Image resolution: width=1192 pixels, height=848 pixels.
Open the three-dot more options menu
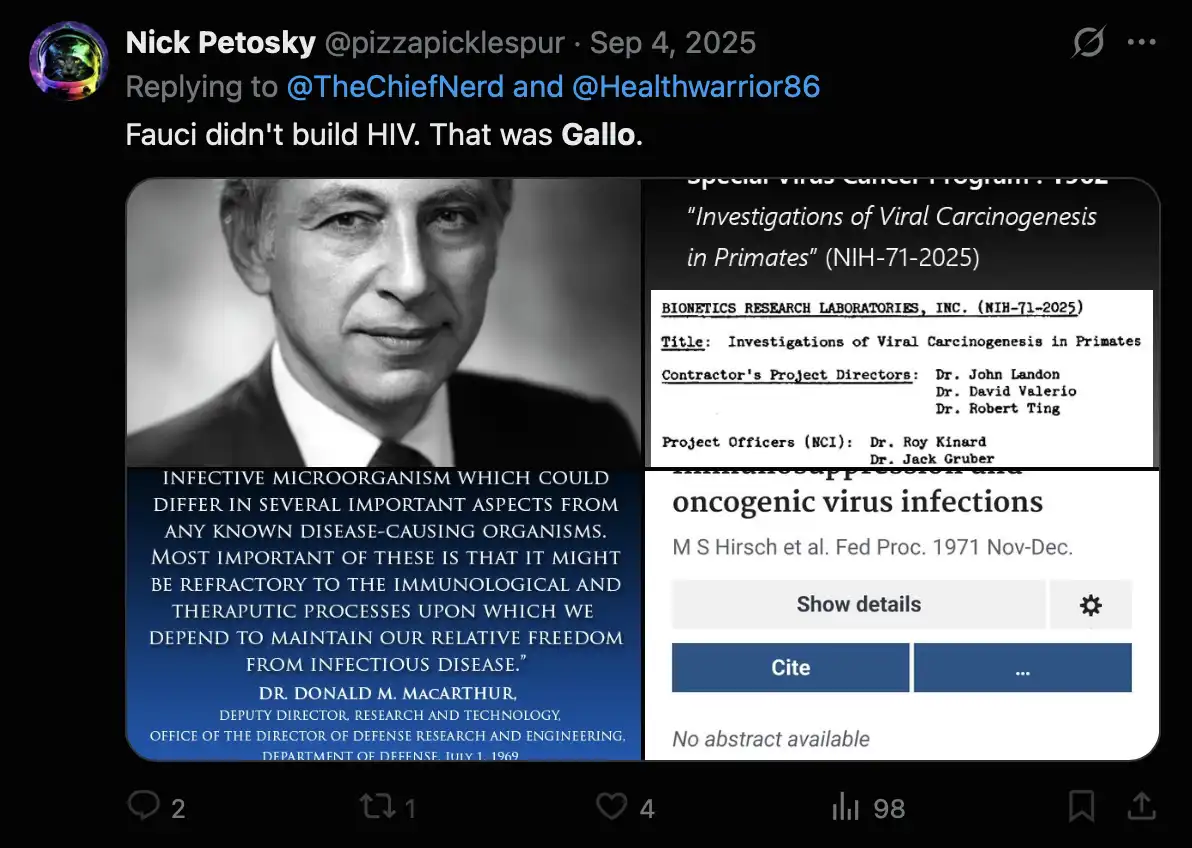point(1142,43)
